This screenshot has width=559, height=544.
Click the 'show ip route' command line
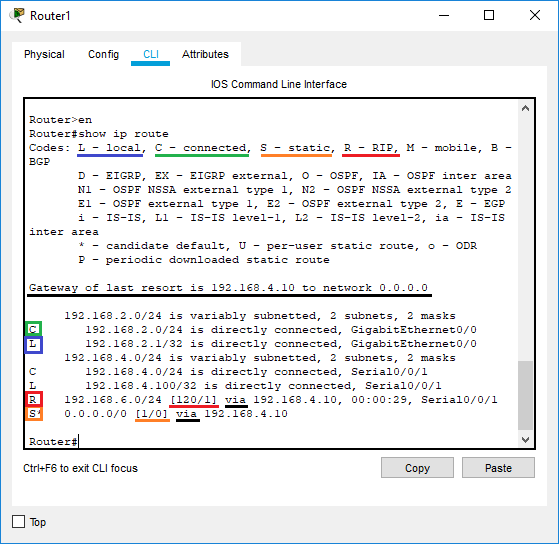coord(99,134)
